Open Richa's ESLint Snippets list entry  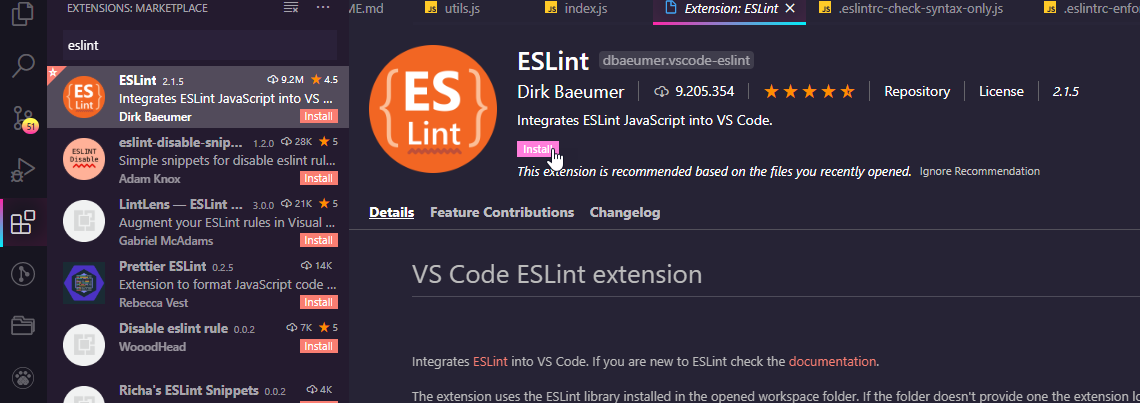click(198, 390)
